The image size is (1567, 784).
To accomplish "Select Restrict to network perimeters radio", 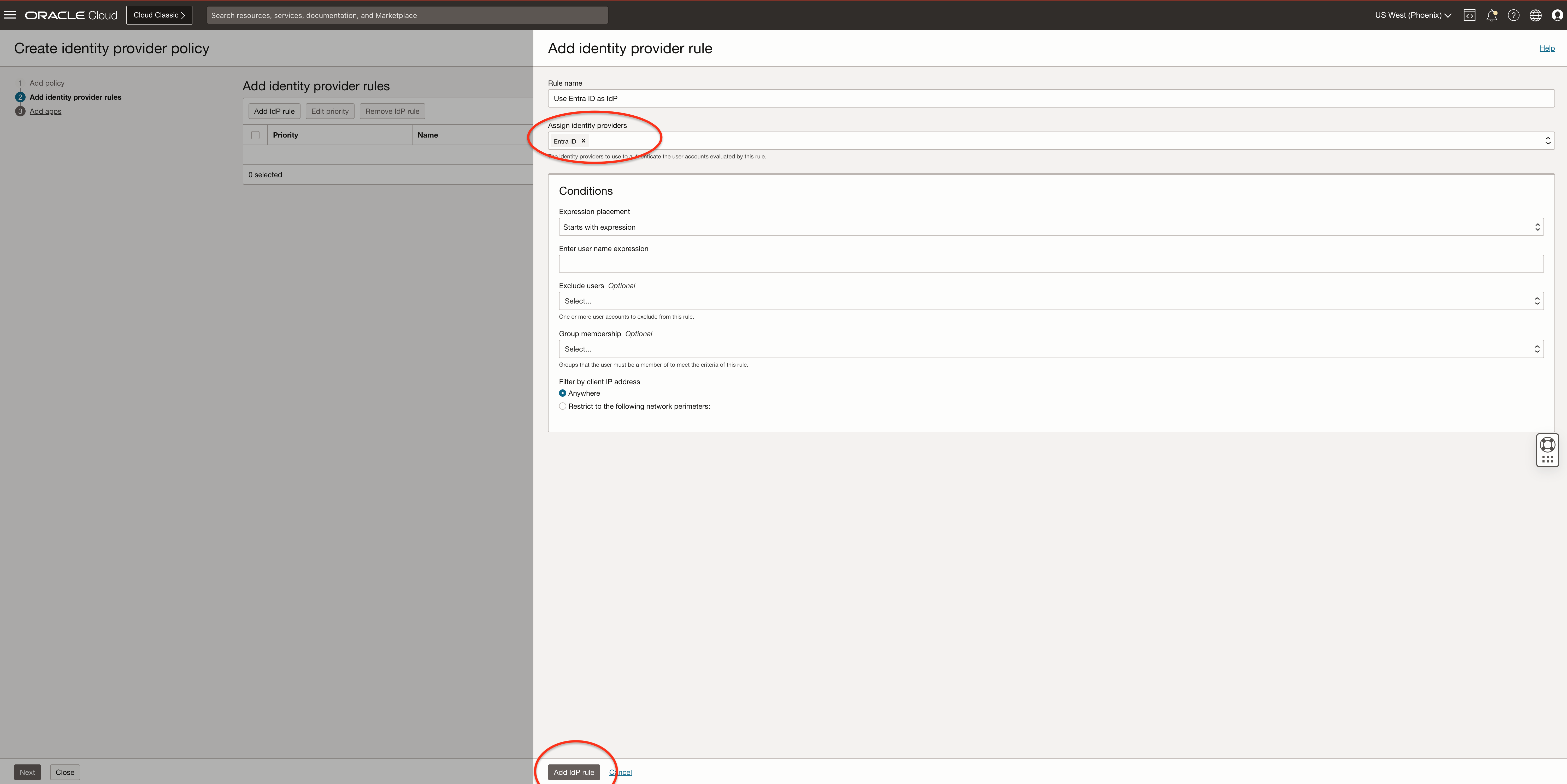I will (563, 406).
